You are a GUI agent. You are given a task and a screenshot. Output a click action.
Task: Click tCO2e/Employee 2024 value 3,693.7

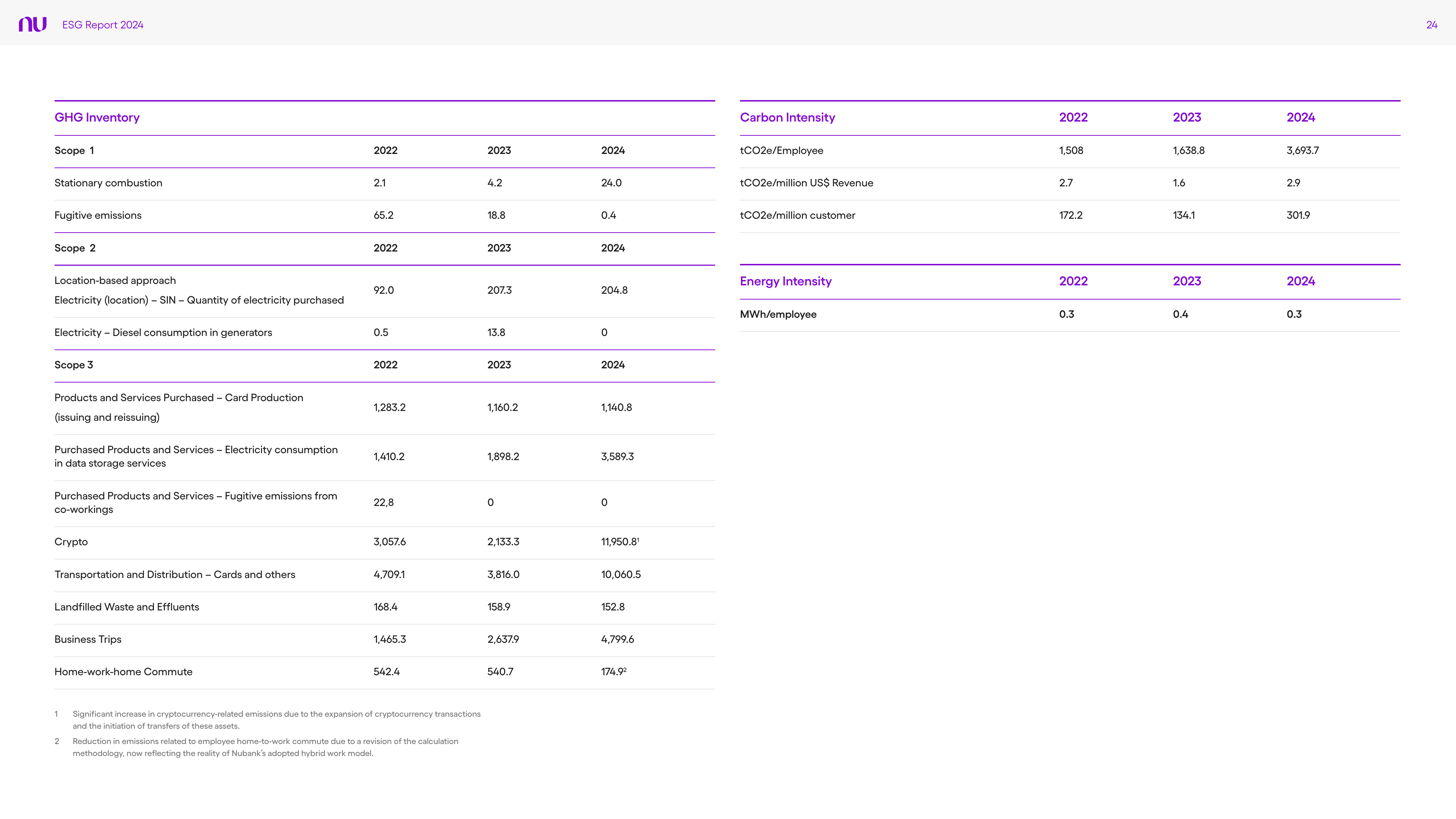pos(1303,150)
